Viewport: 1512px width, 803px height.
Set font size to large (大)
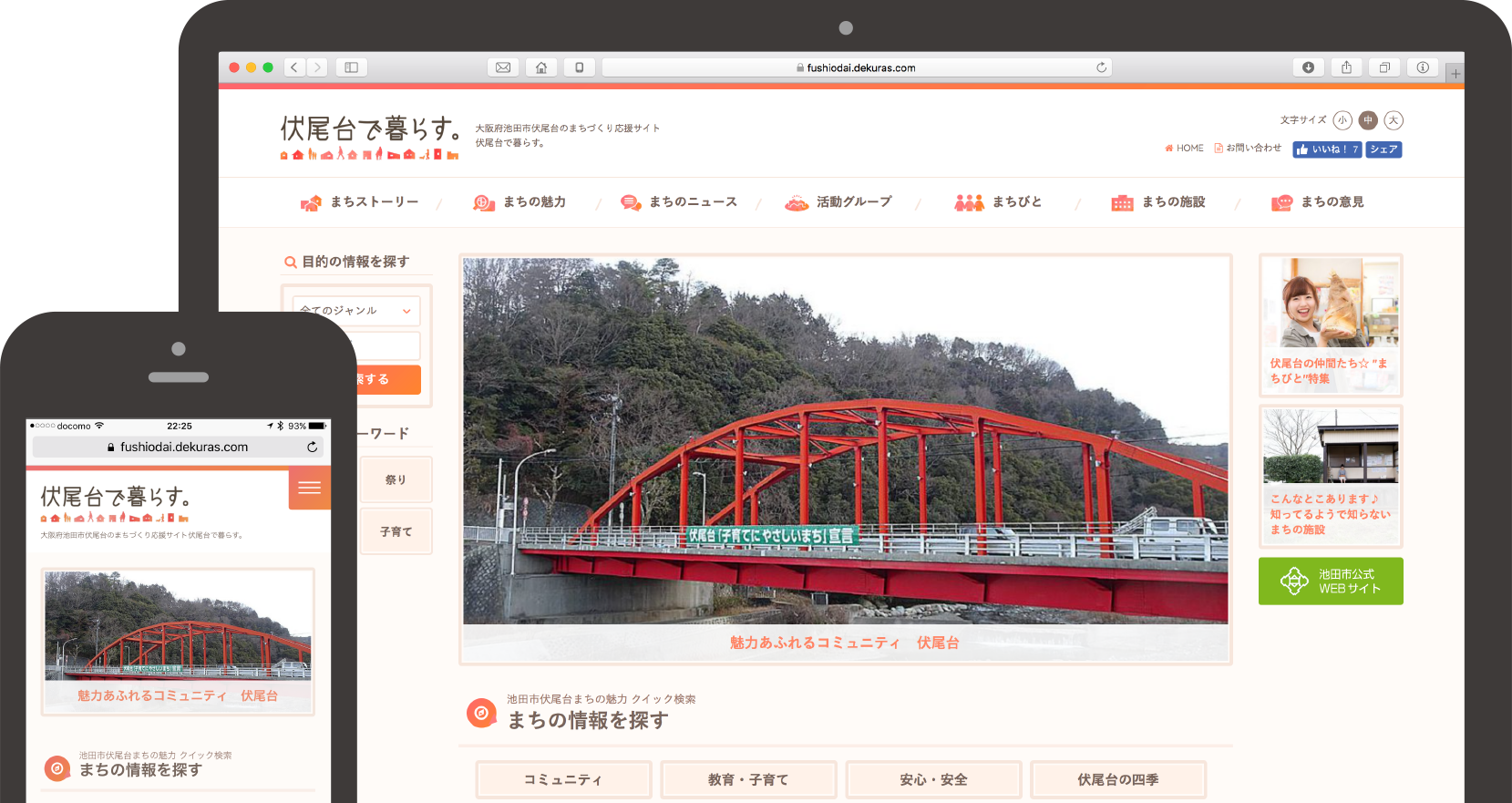click(x=1394, y=120)
